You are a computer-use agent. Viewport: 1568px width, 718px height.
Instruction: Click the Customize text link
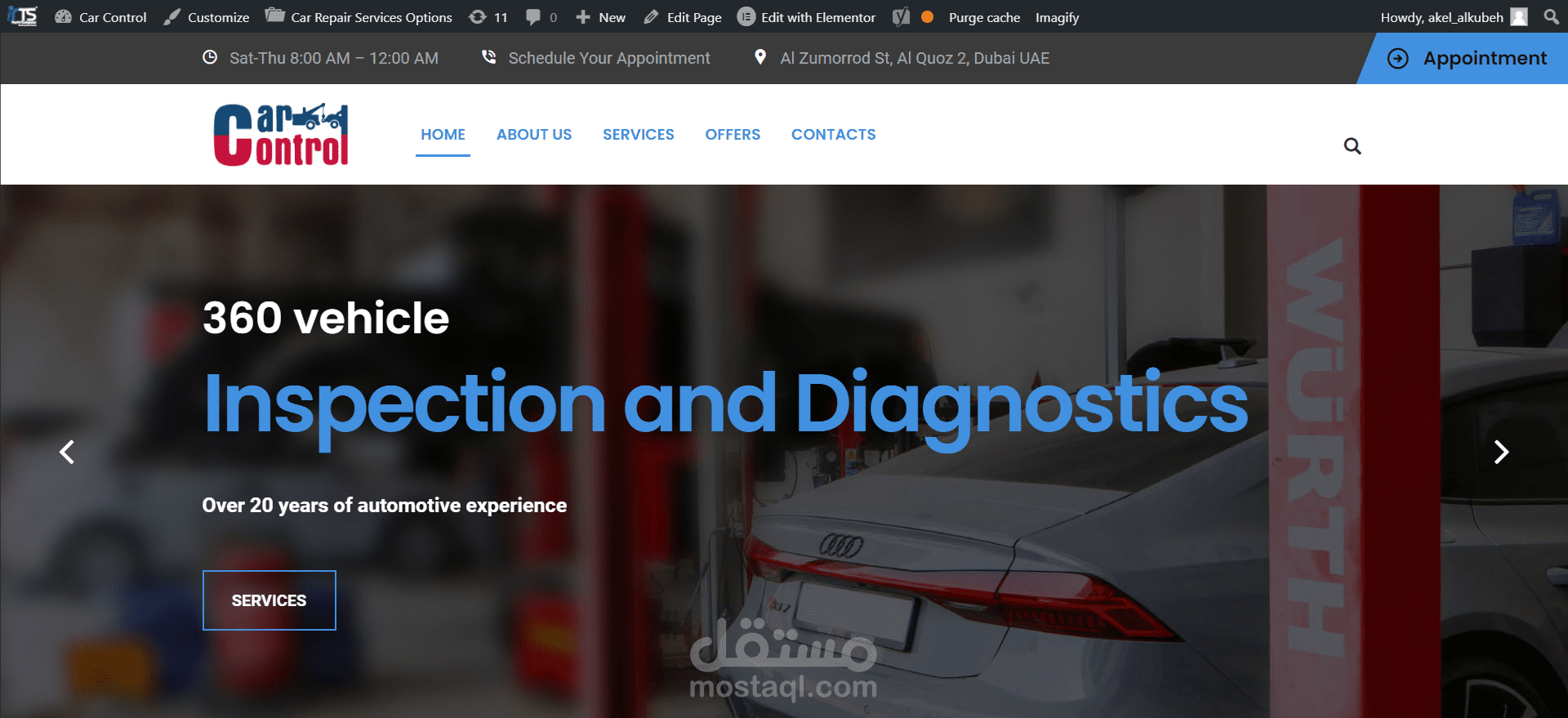pyautogui.click(x=218, y=17)
